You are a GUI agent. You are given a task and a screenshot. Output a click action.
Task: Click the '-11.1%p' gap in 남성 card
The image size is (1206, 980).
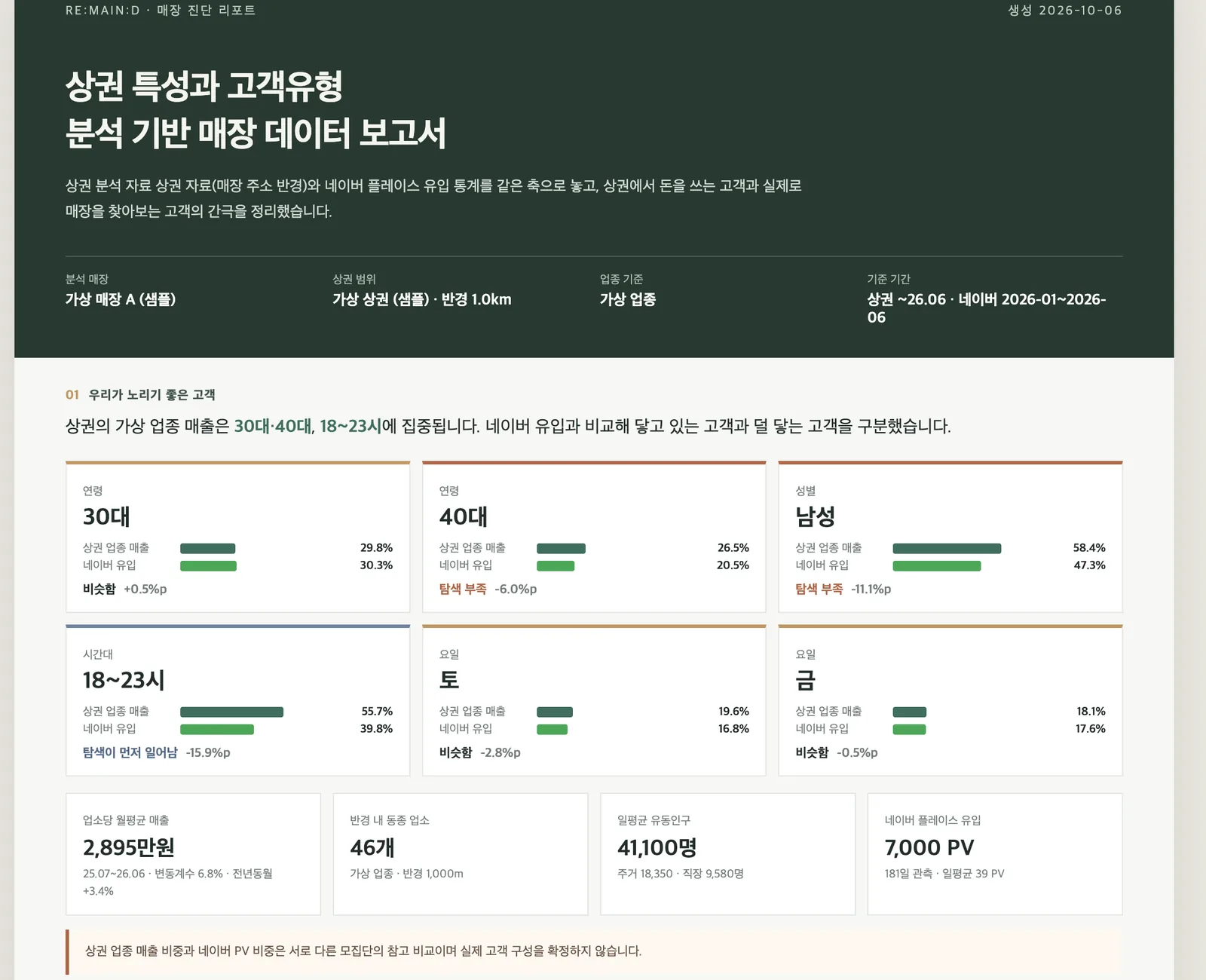(871, 589)
